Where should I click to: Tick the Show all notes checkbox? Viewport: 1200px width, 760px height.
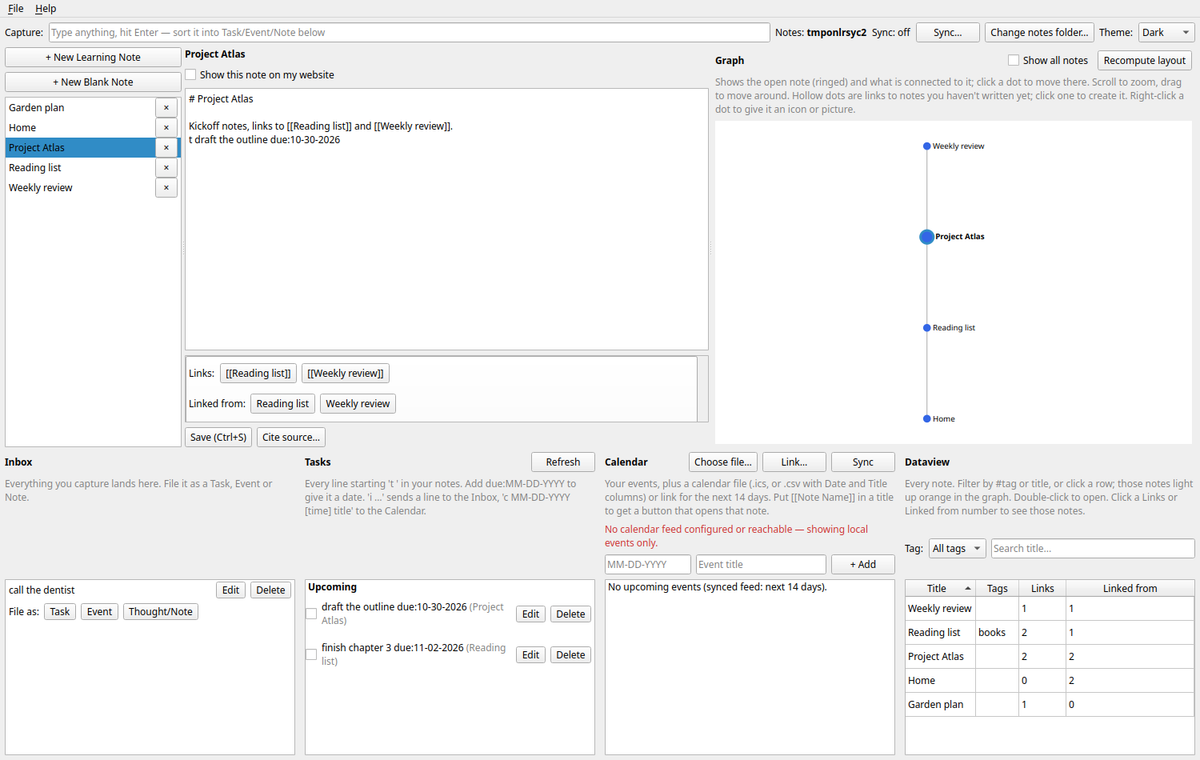point(1014,60)
